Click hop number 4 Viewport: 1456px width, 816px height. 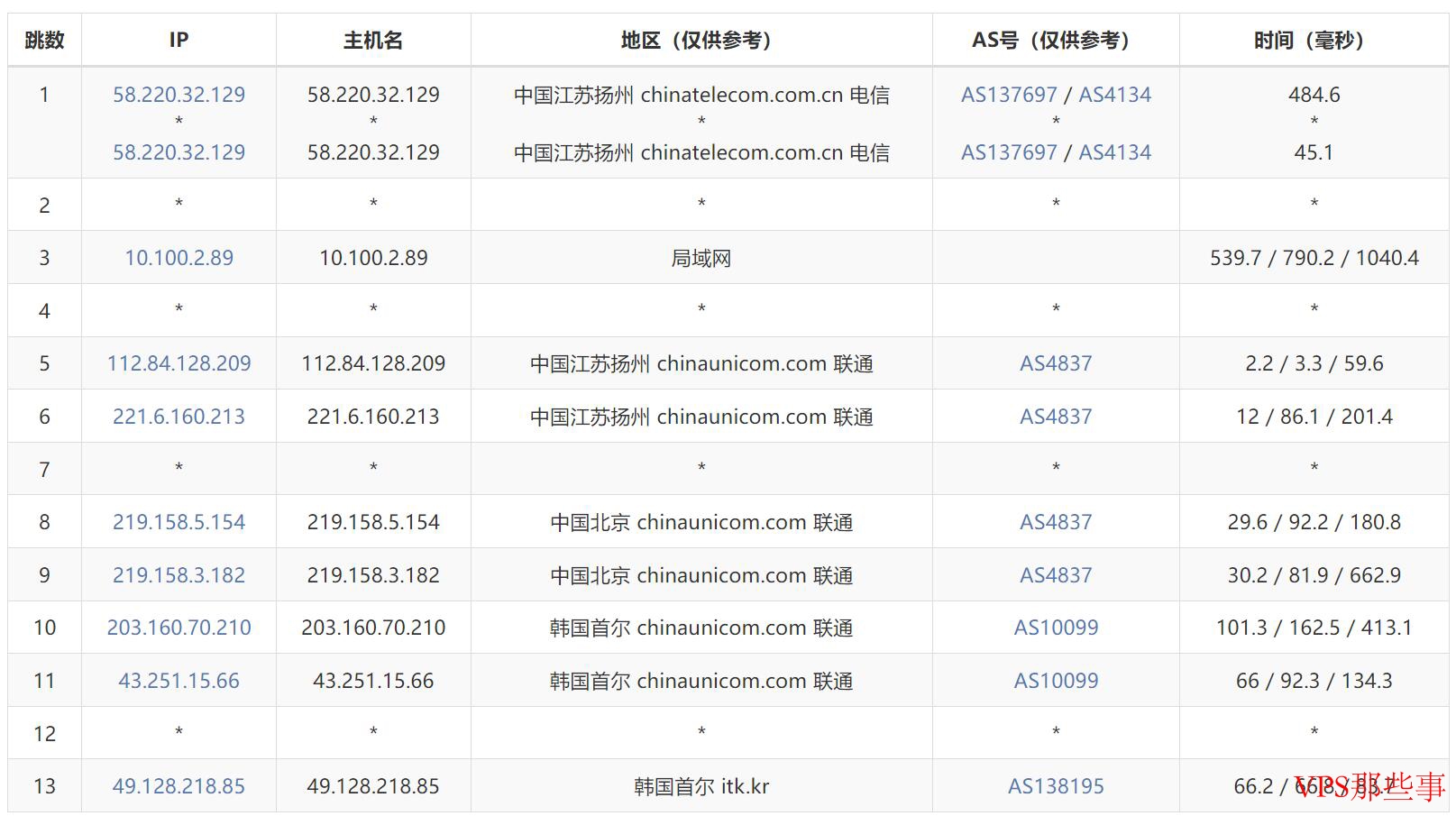(x=44, y=311)
